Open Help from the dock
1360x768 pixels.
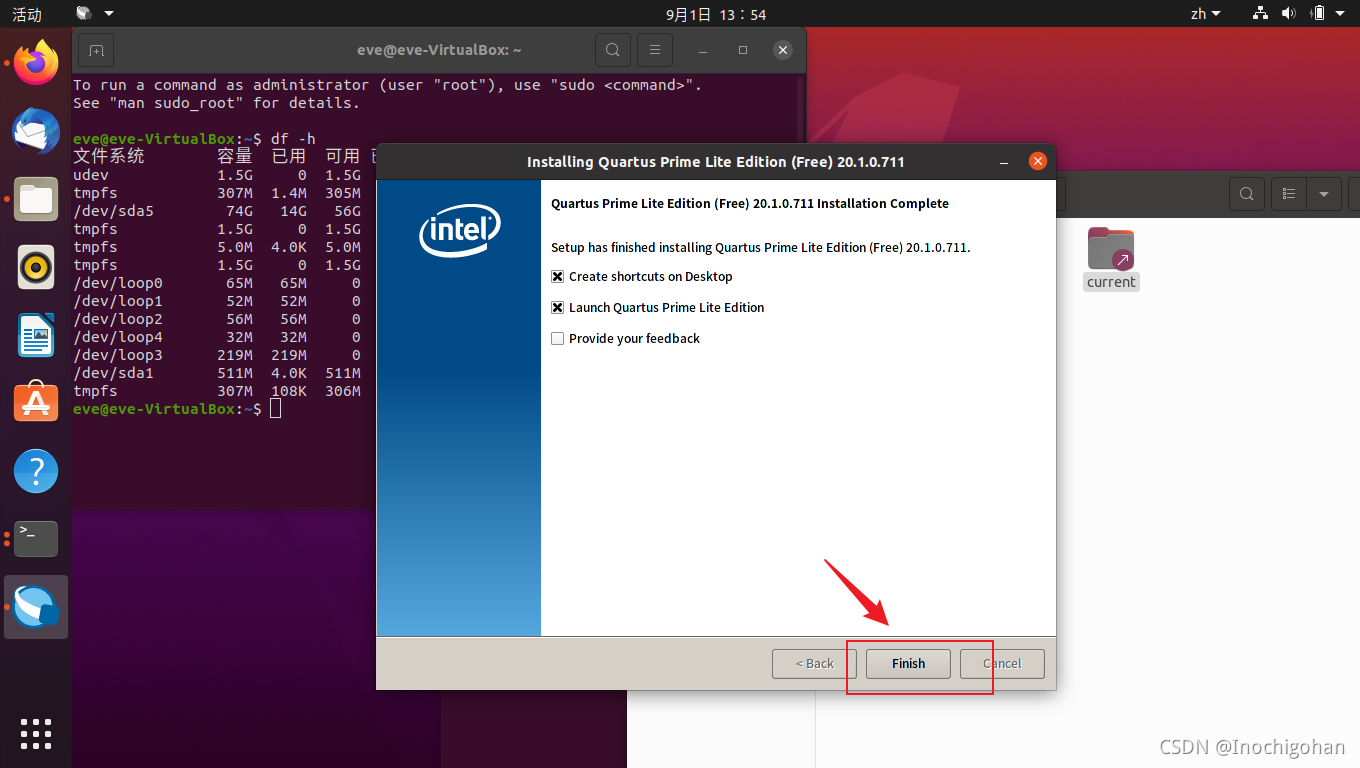(x=36, y=471)
